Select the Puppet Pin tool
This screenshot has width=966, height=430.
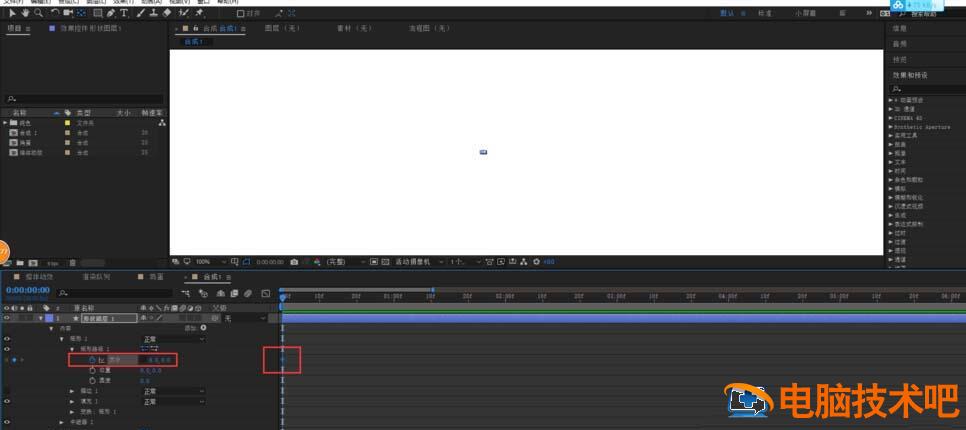click(x=200, y=13)
